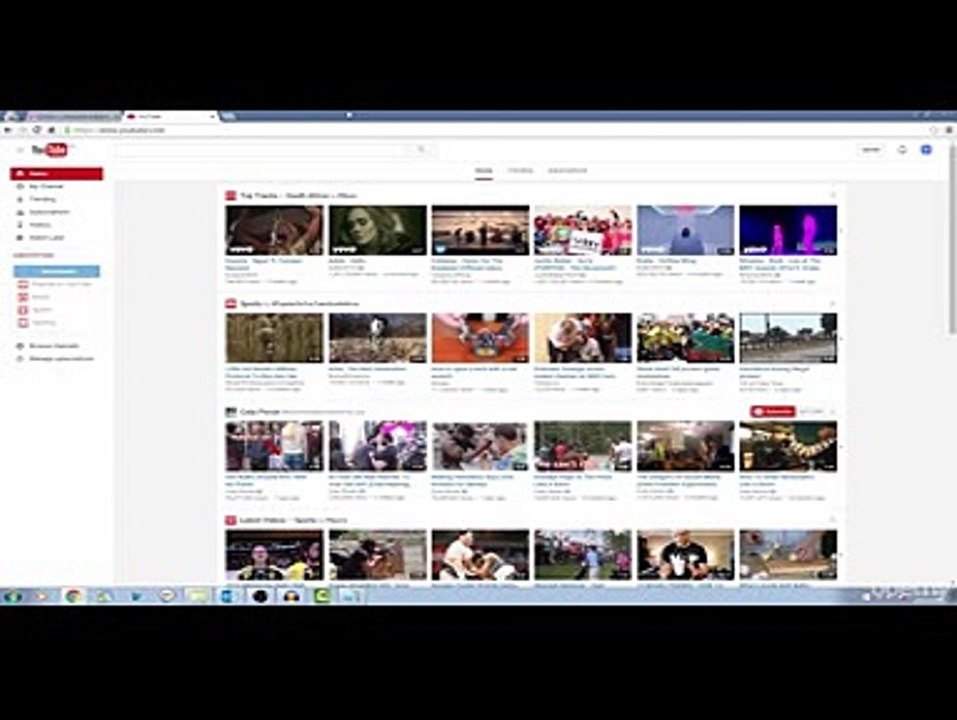Screen dimensions: 957x720
Task: Open the Sports channel in sidebar
Action: [x=35, y=310]
